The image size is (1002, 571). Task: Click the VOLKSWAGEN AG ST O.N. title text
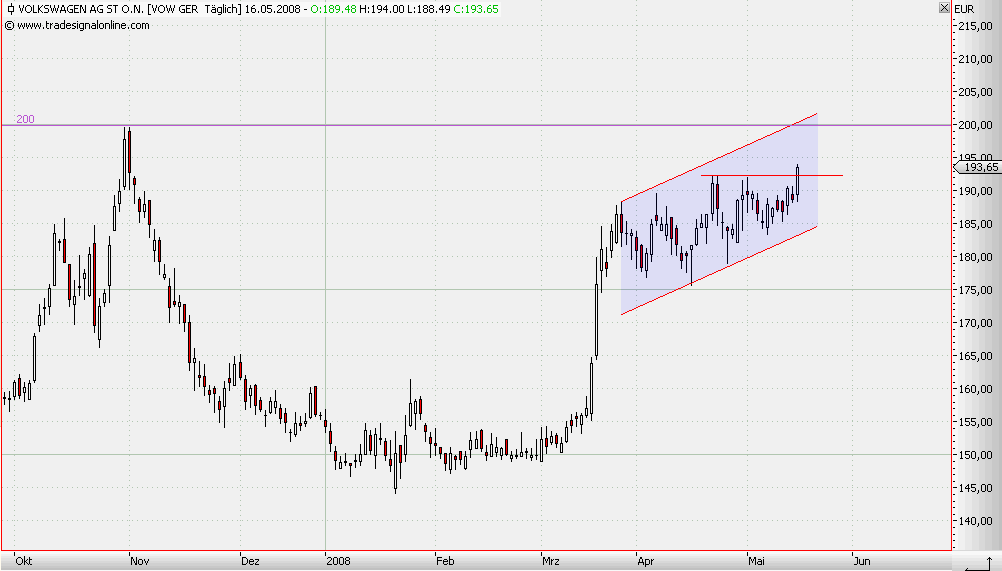pyautogui.click(x=81, y=9)
